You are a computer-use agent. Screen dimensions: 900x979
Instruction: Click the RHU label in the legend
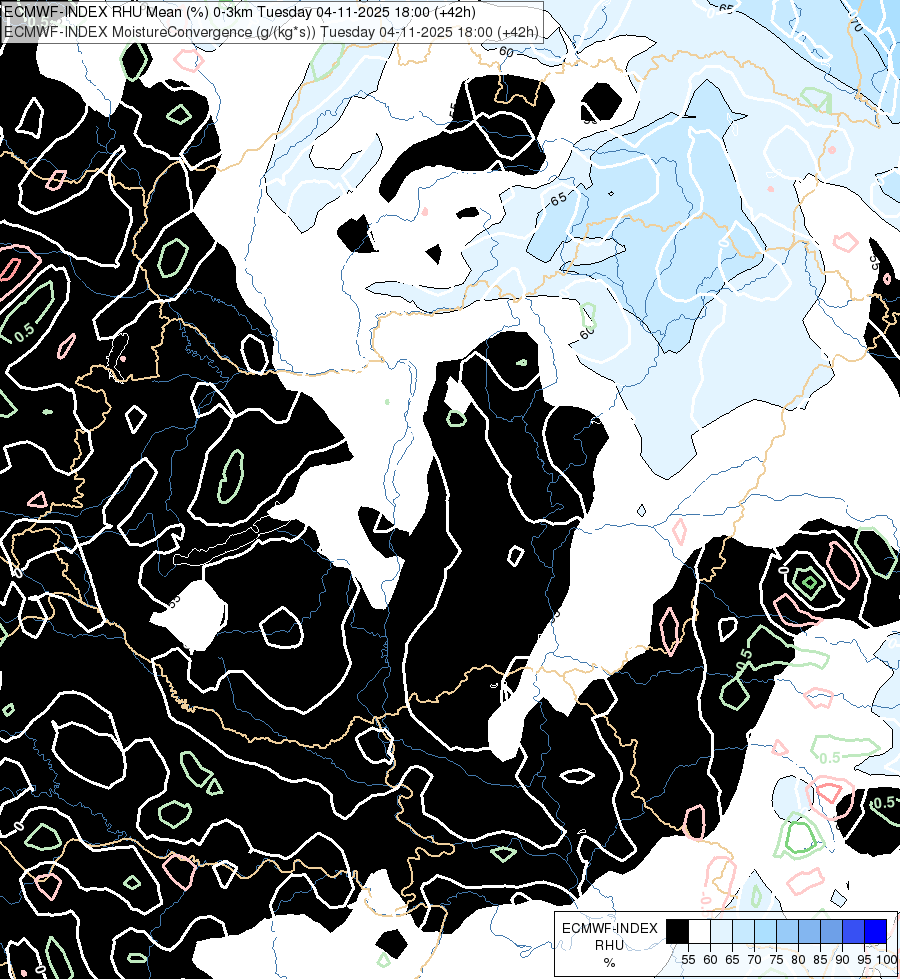[x=609, y=945]
